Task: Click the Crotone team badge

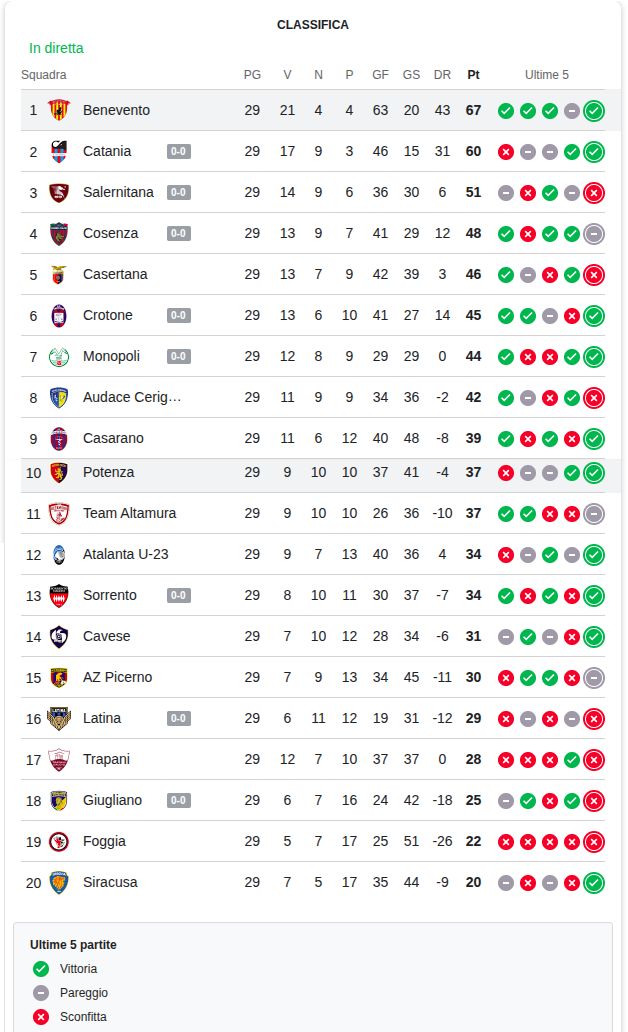Action: pyautogui.click(x=59, y=315)
